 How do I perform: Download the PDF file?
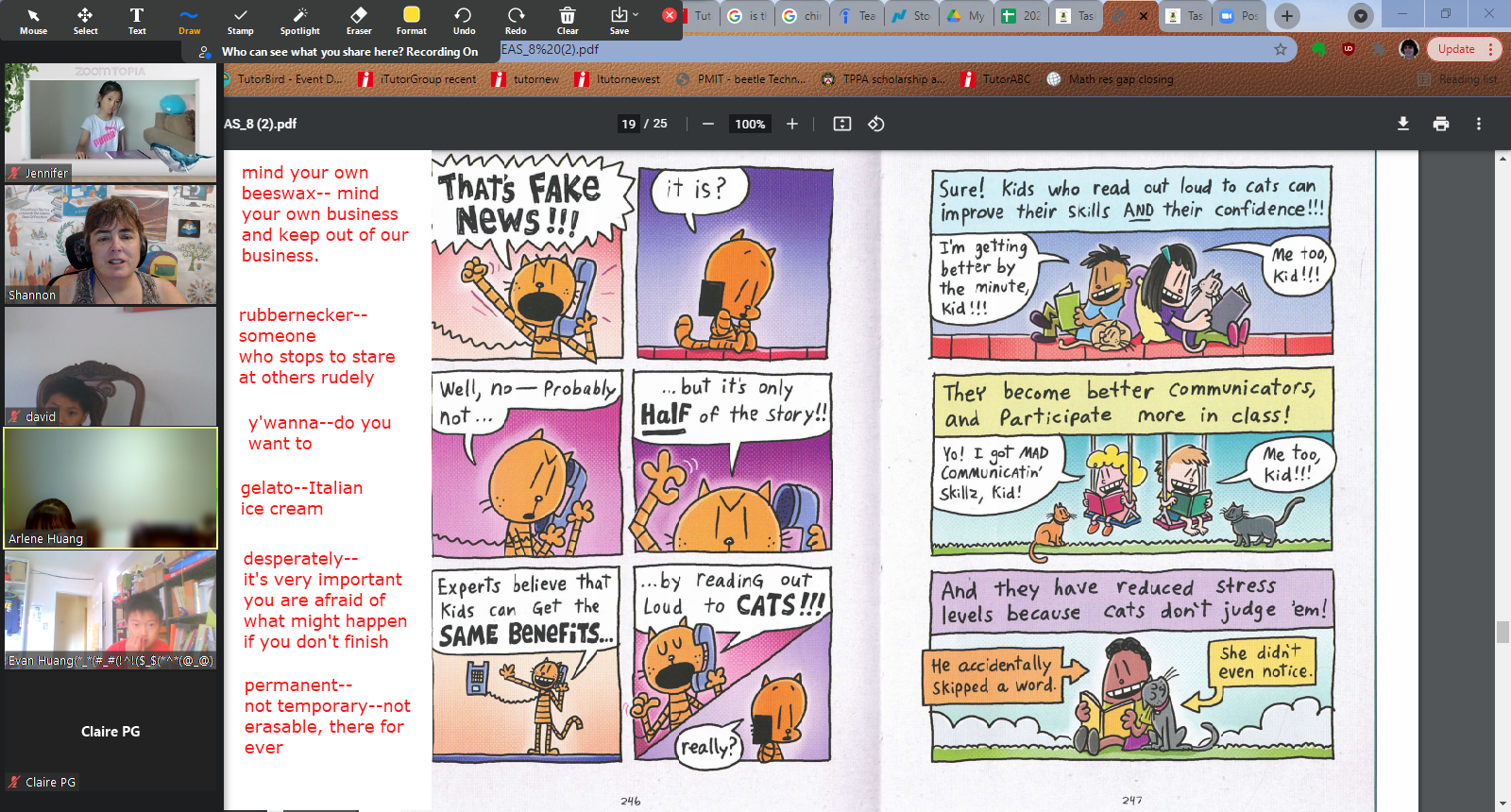[1403, 124]
